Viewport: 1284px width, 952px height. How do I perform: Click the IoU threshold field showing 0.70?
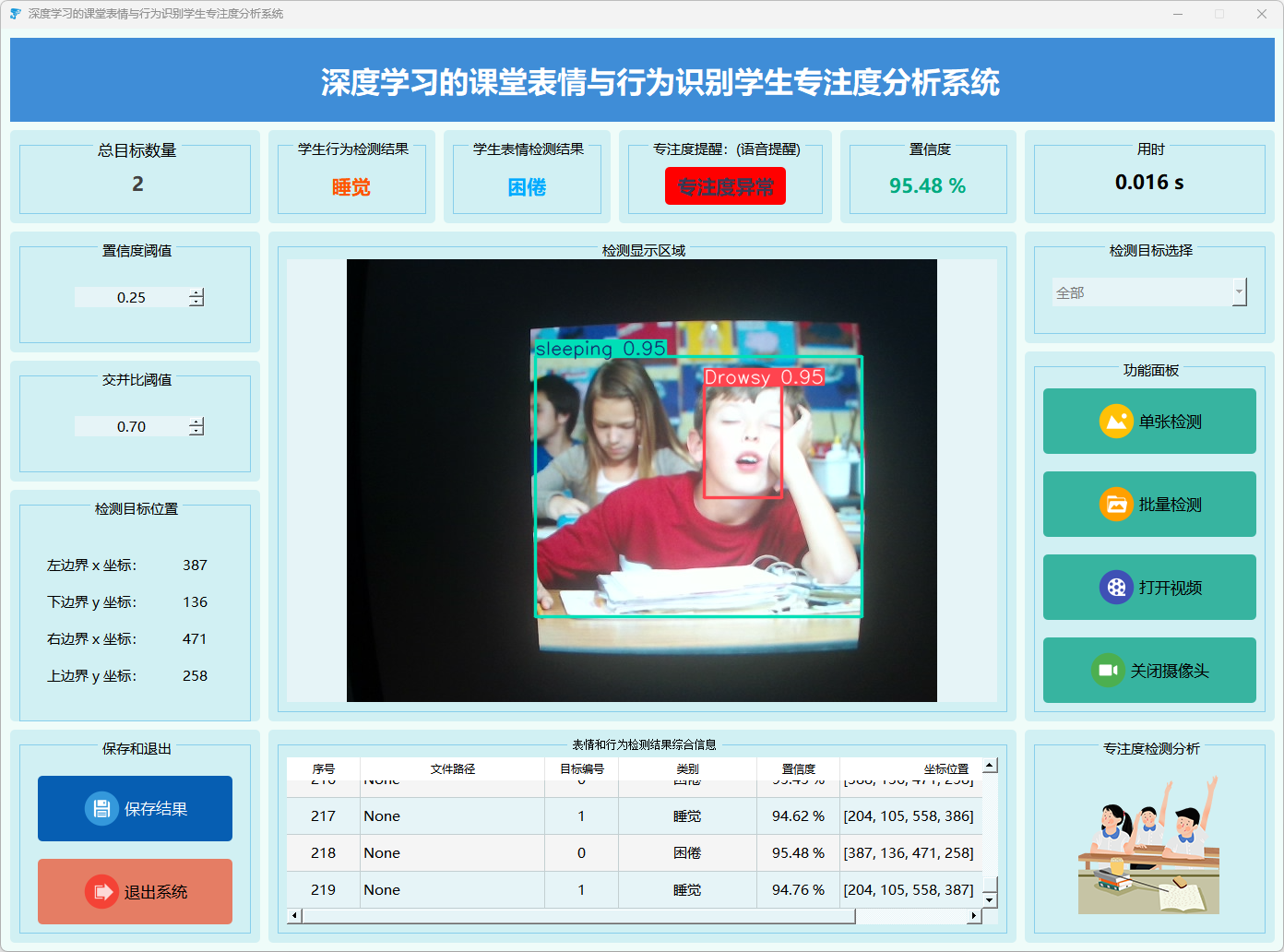(x=131, y=426)
